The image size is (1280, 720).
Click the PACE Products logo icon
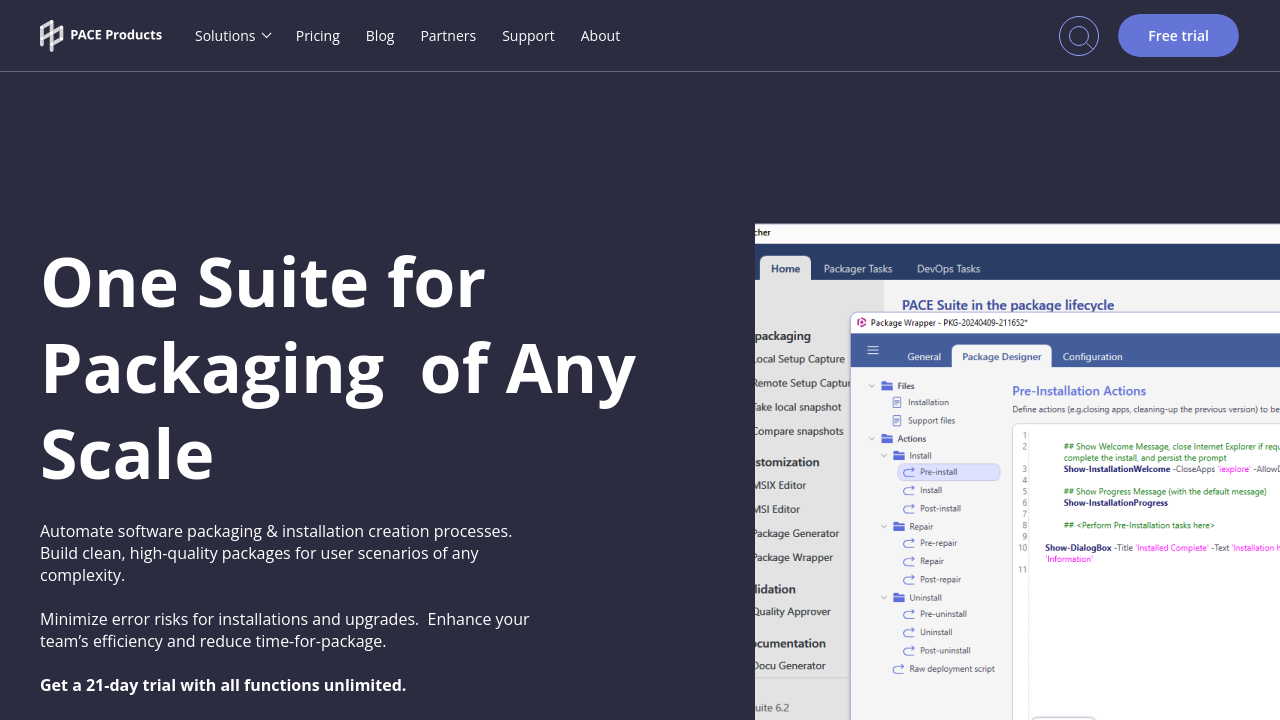51,35
